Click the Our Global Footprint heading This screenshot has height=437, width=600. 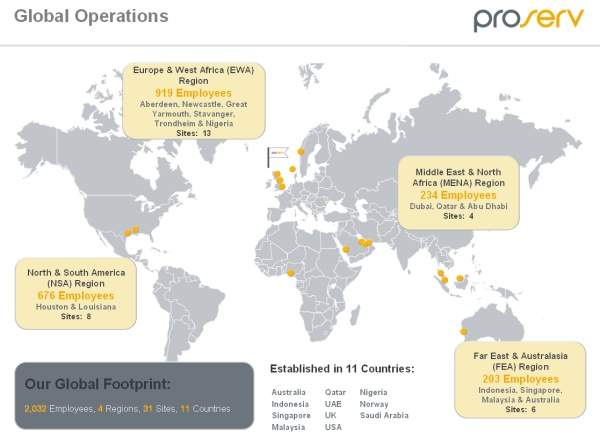click(x=98, y=384)
